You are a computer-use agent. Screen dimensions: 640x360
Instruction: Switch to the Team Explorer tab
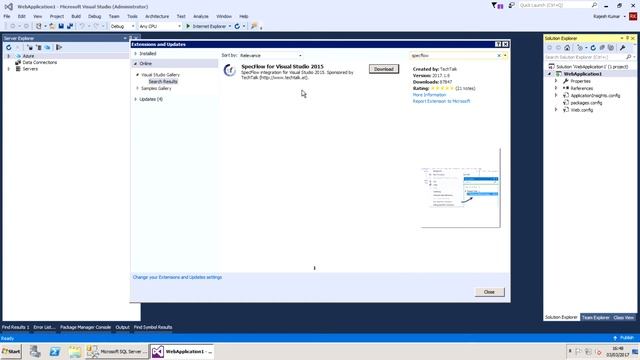coord(596,318)
